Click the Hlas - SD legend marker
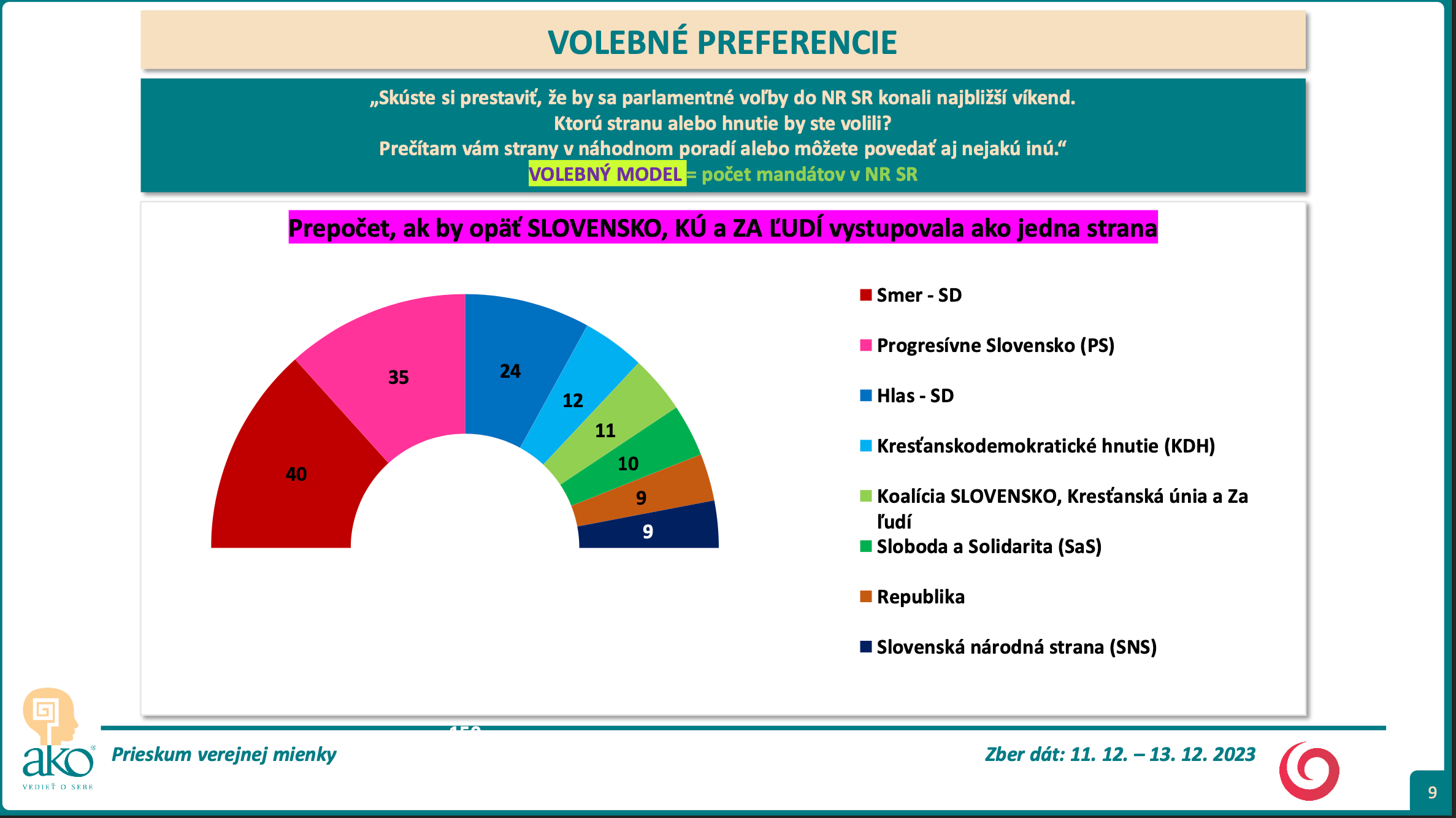Screen dimensions: 1456x818 [x=865, y=396]
